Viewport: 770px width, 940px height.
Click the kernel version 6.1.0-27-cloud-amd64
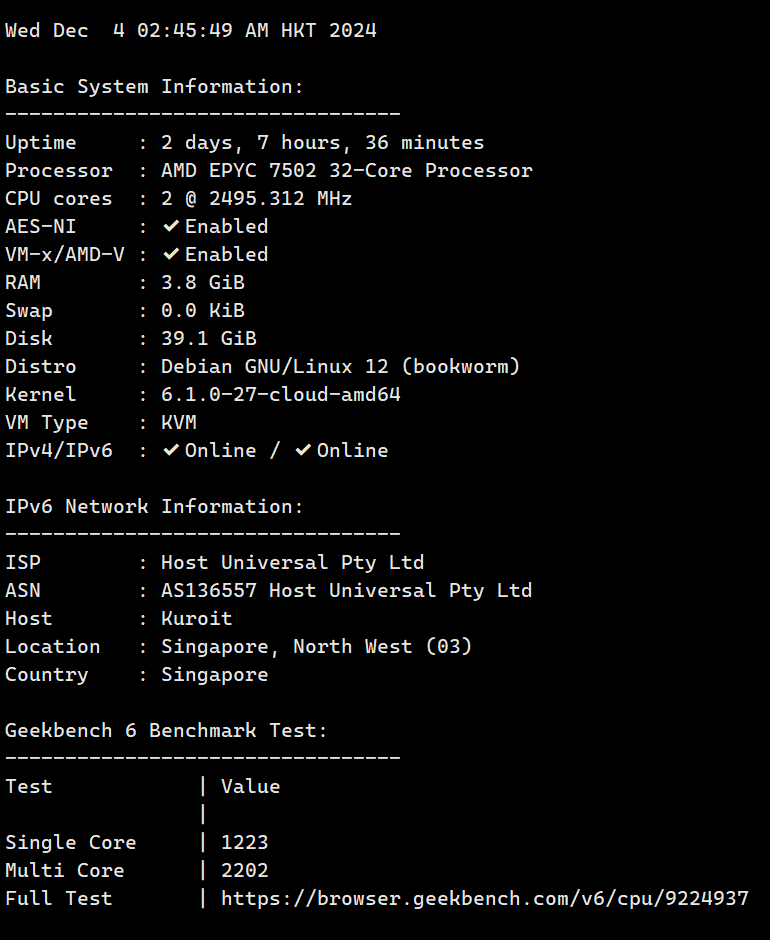tap(280, 394)
